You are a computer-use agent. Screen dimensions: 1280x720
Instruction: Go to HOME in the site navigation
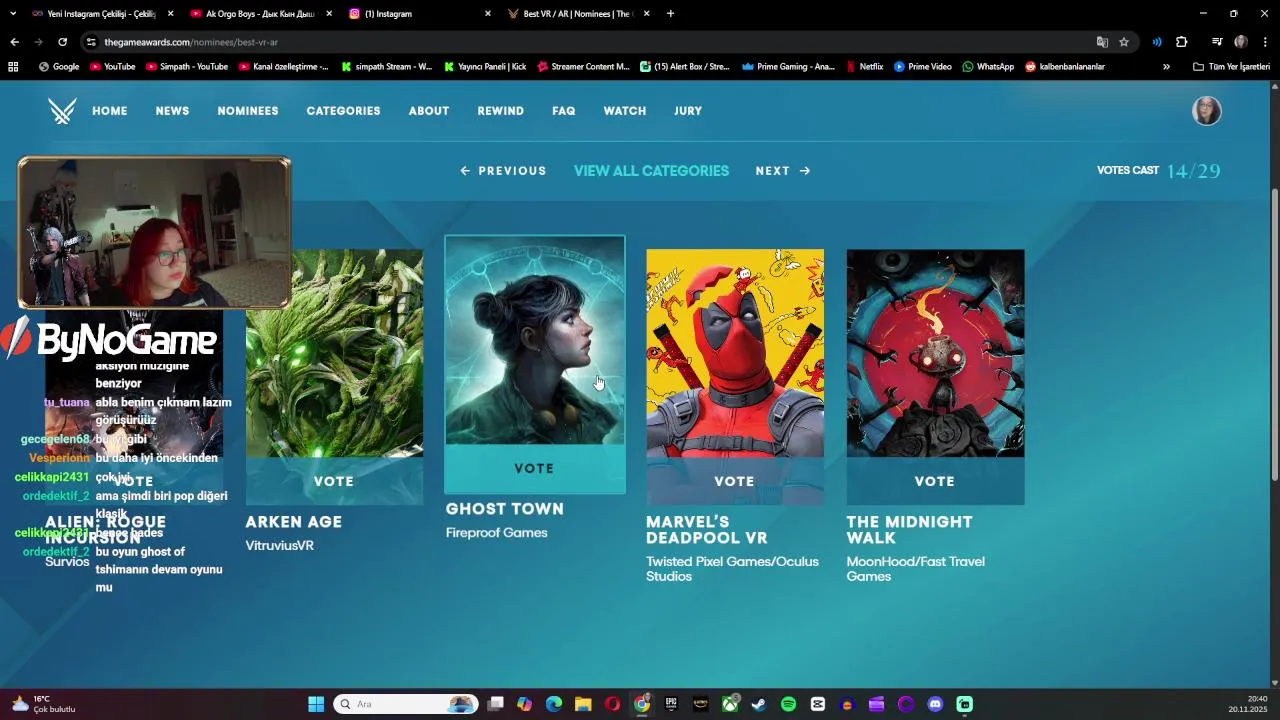(110, 111)
